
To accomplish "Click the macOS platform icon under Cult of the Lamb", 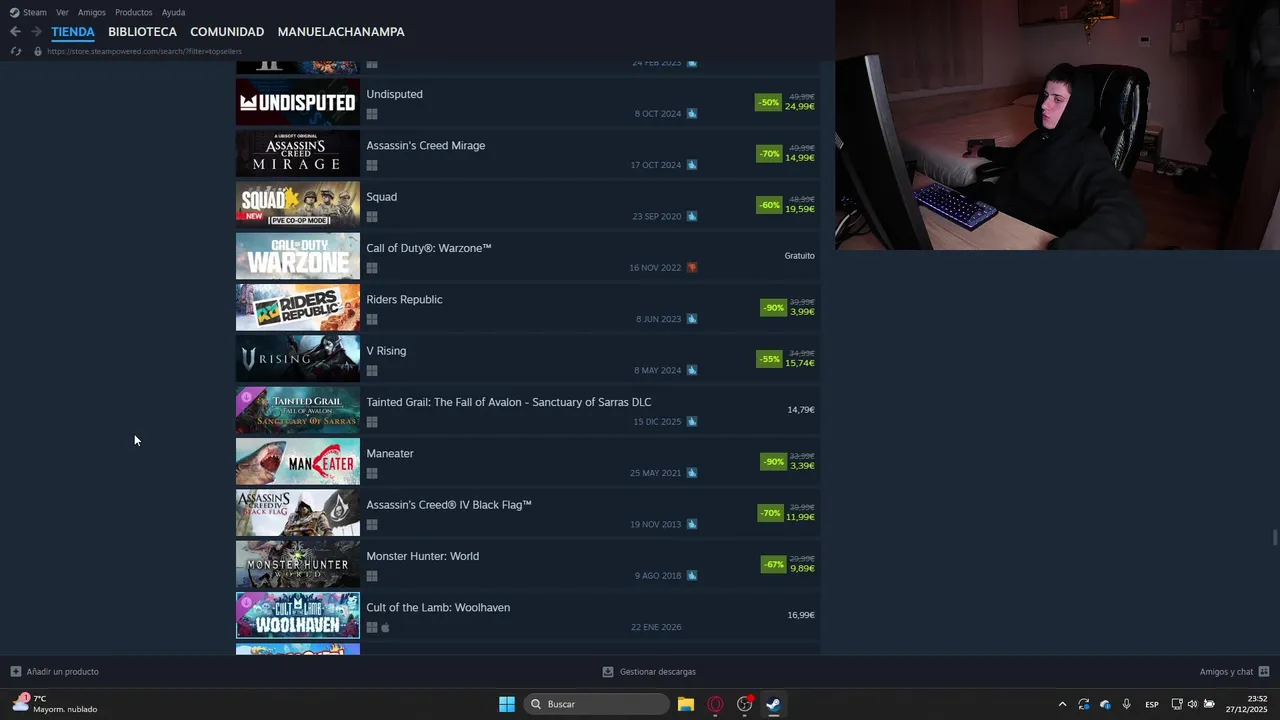I will pyautogui.click(x=386, y=628).
